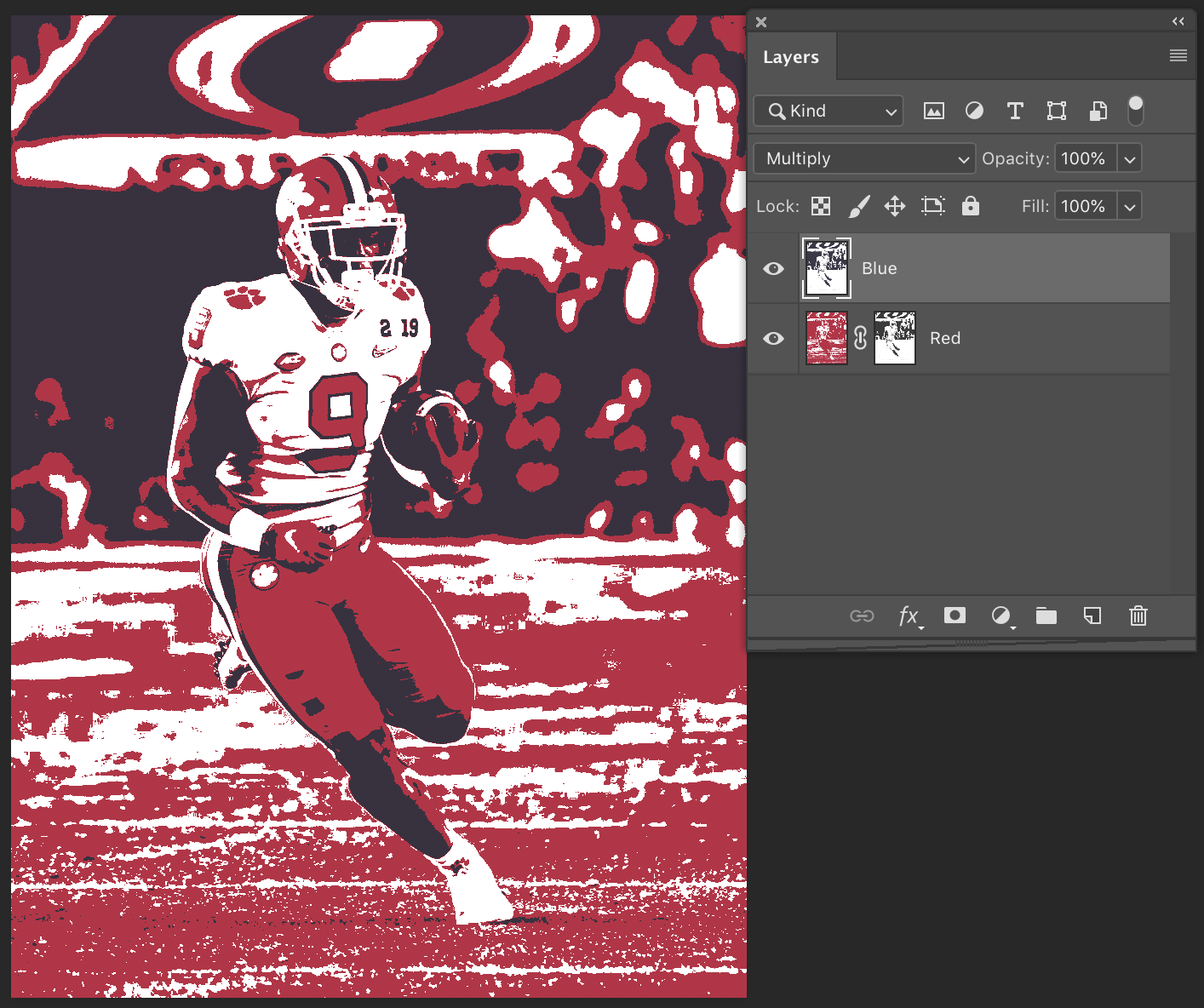The height and width of the screenshot is (1008, 1204).
Task: Select the Red layer name
Action: coord(944,338)
